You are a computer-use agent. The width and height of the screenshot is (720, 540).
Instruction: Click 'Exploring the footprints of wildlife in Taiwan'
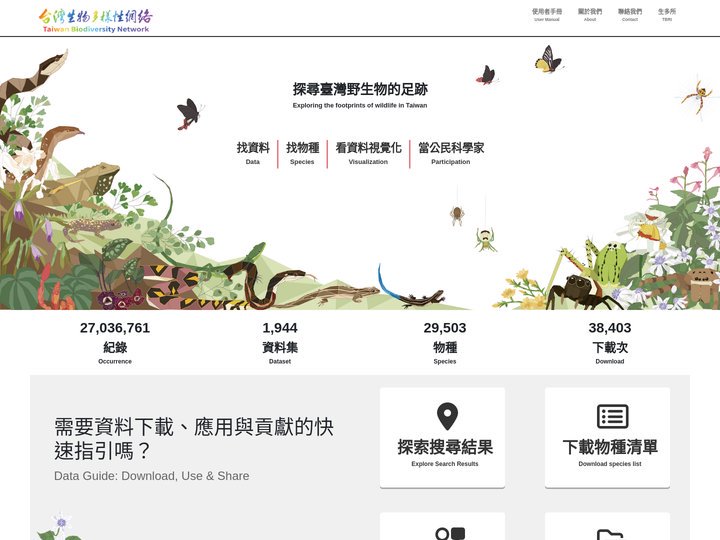[360, 106]
